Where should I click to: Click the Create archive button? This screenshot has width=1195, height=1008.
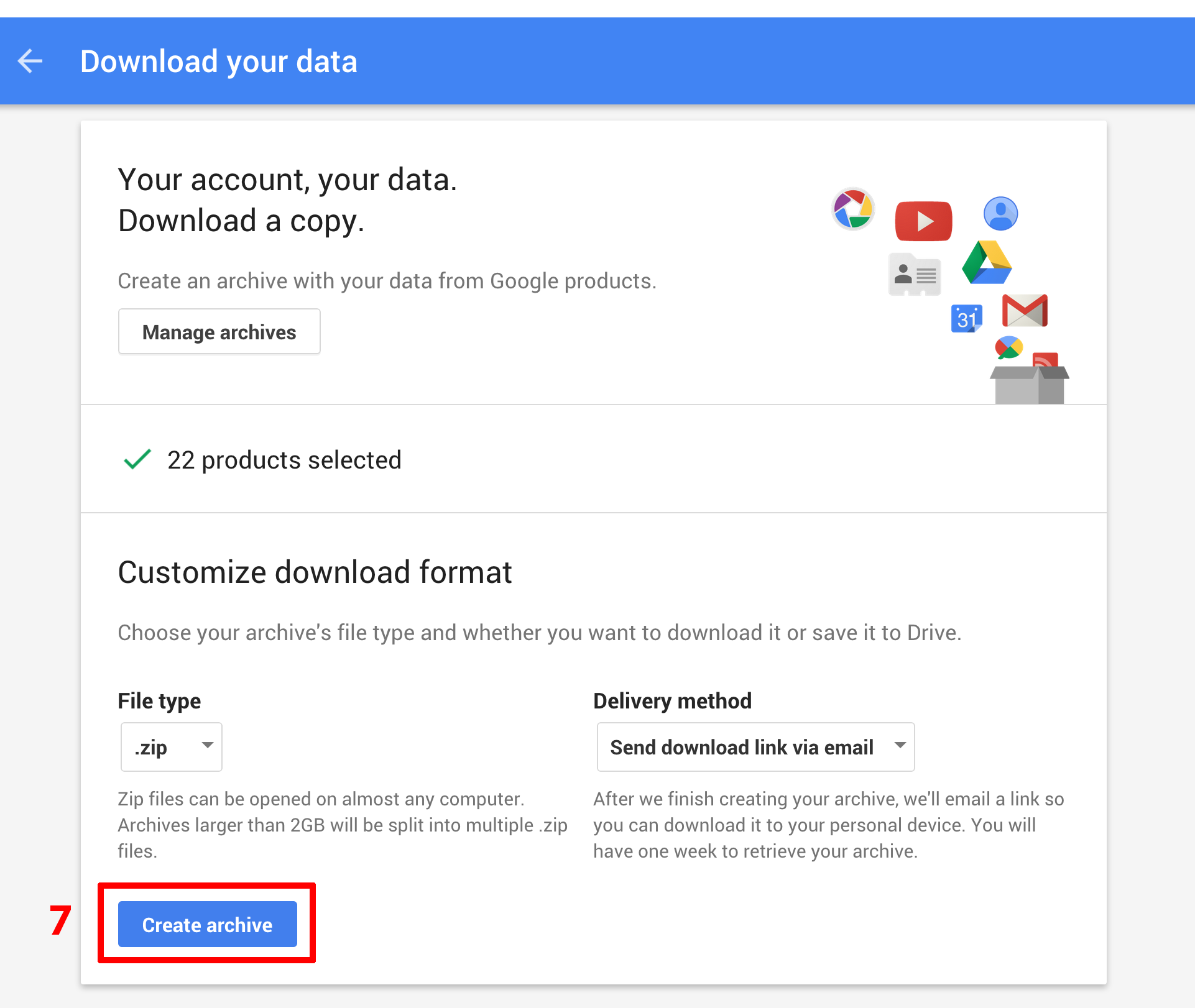[x=208, y=924]
